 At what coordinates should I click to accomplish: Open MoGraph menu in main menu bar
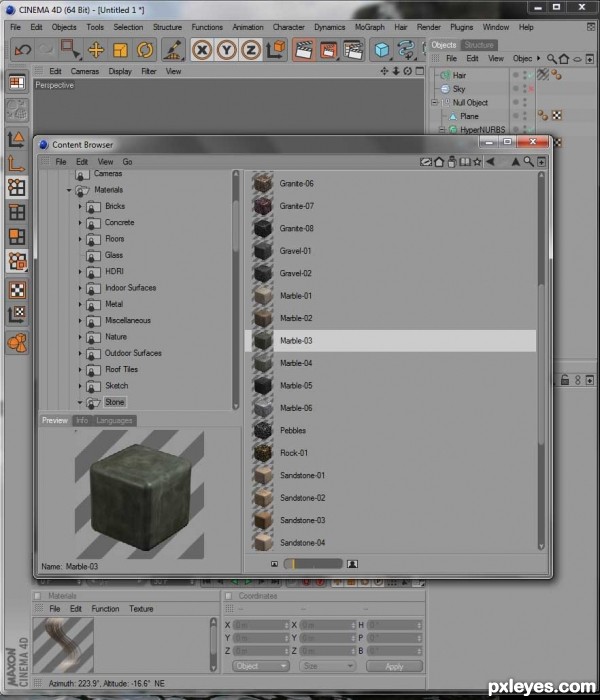pos(369,27)
